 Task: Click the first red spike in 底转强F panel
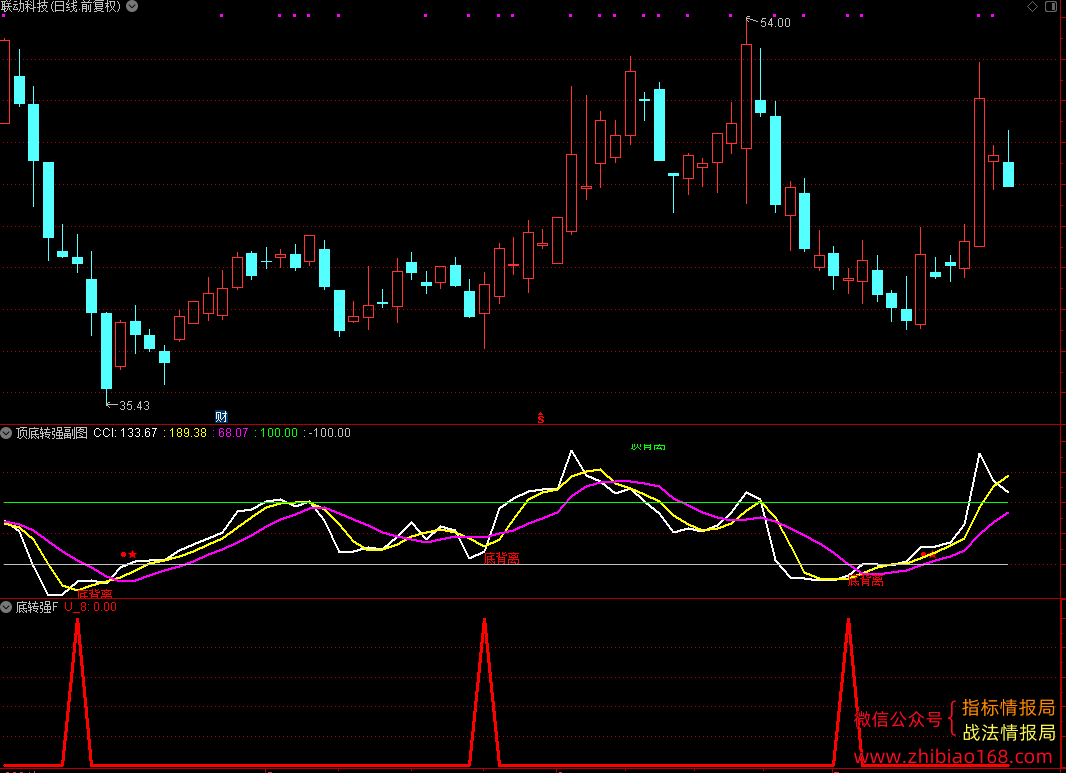78,692
